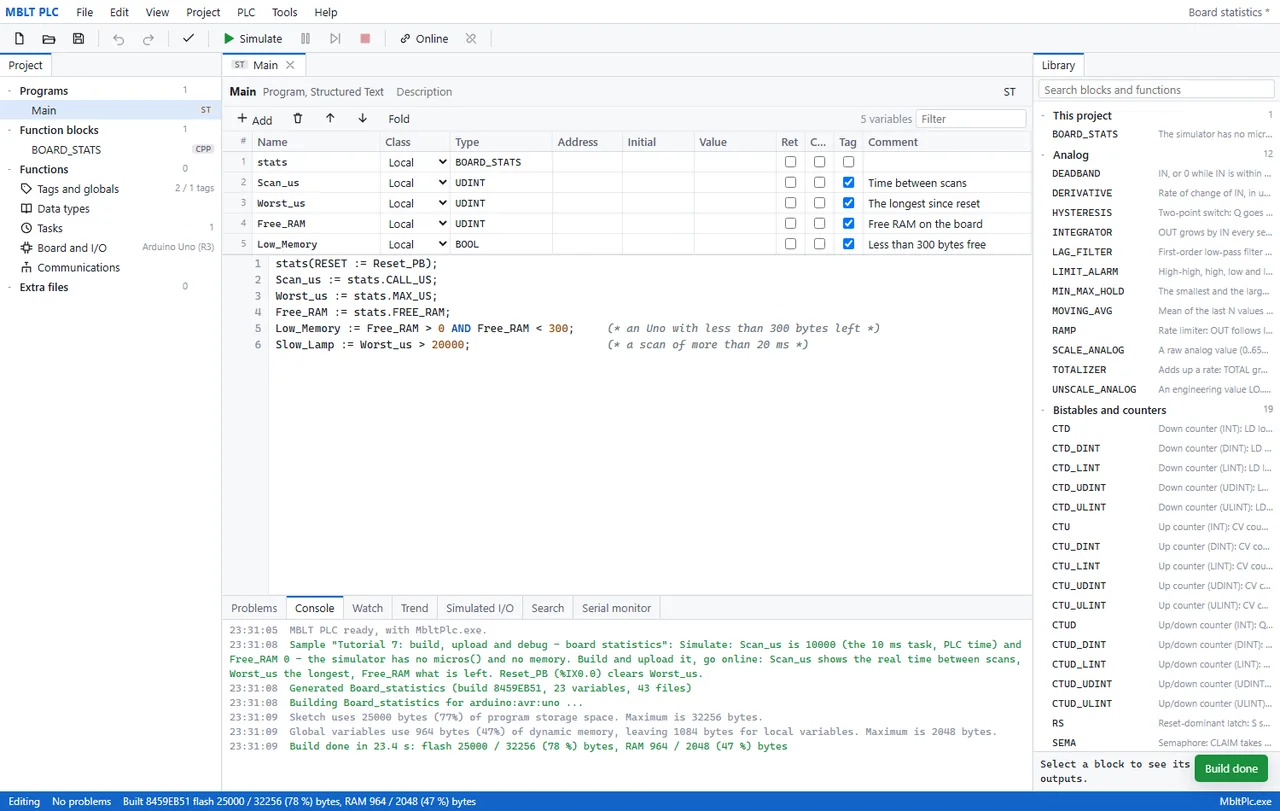The height and width of the screenshot is (811, 1280).
Task: Open Communications in project tree
Action: coord(78,267)
